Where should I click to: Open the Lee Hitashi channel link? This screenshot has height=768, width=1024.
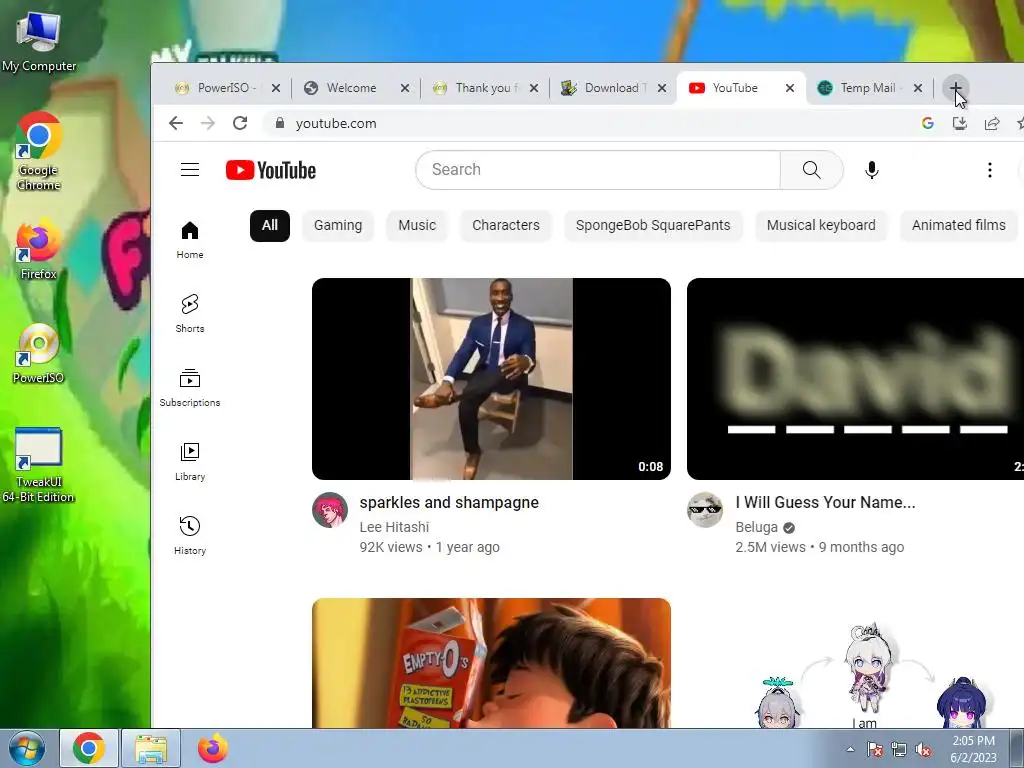tap(394, 527)
